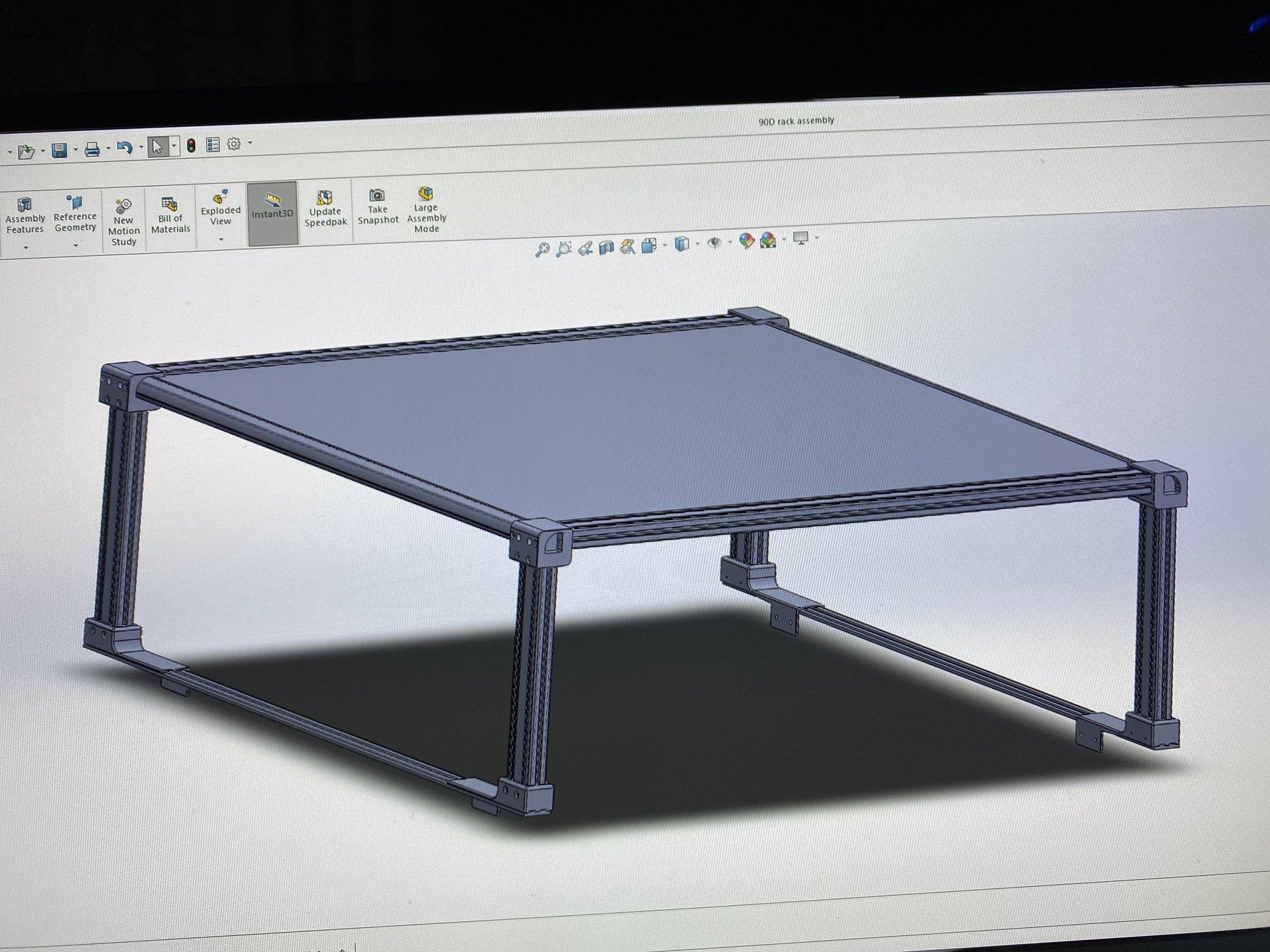Expand Exploded View dropdown arrow
The width and height of the screenshot is (1270, 952).
click(221, 239)
